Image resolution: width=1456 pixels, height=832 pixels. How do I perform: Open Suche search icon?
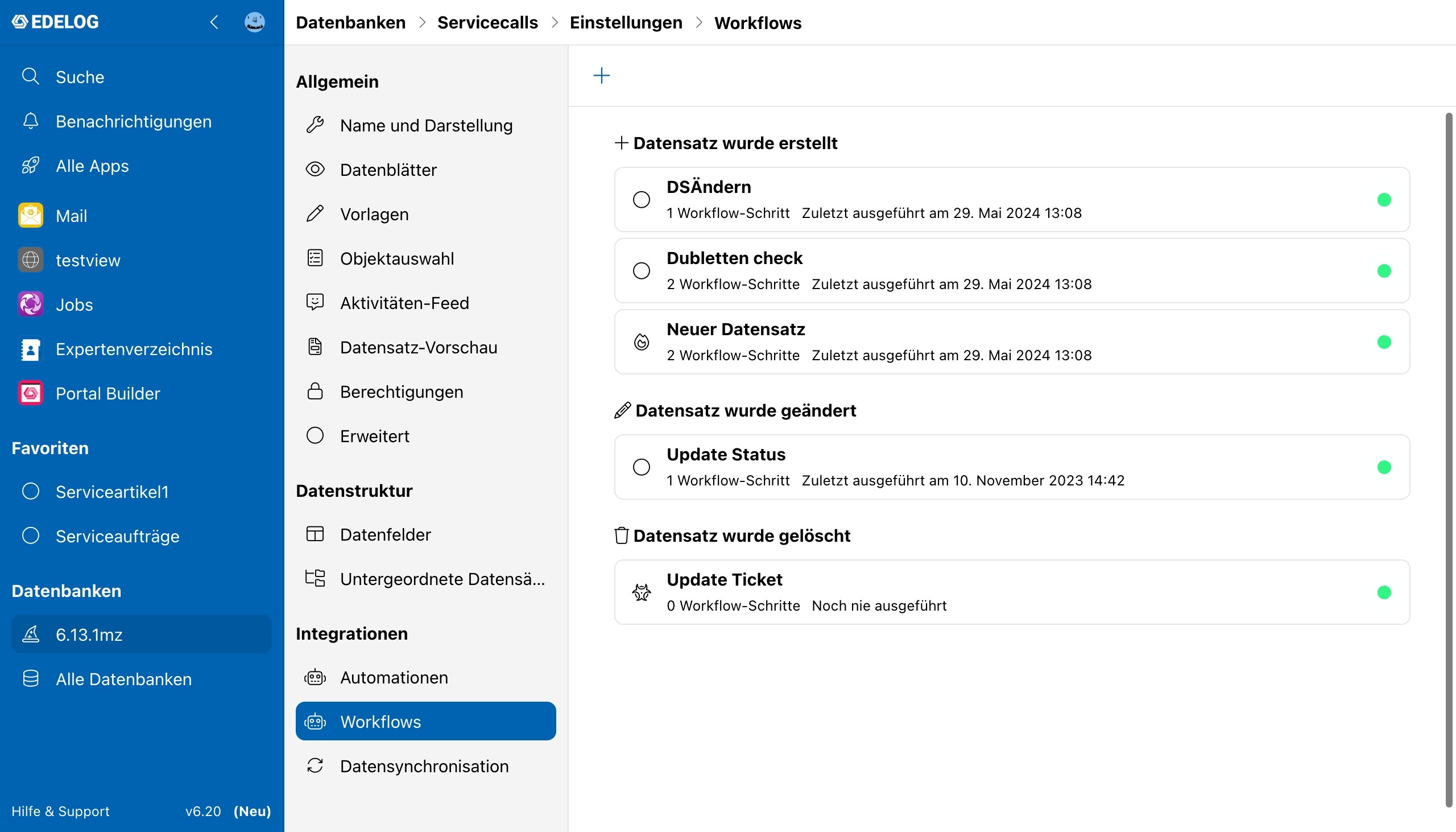coord(30,77)
